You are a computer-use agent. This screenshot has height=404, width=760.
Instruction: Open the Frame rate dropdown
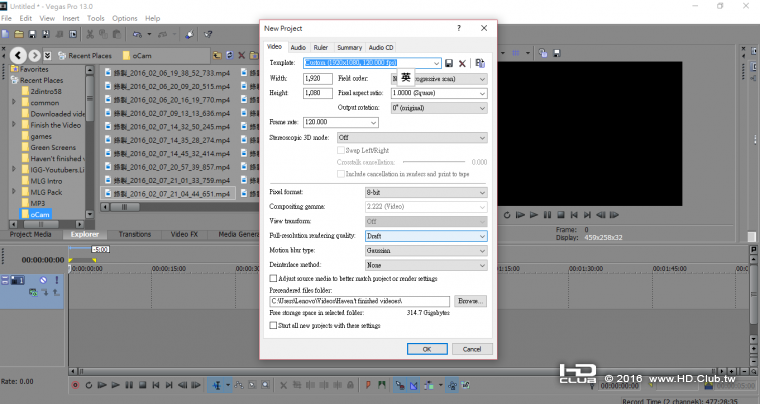click(374, 122)
